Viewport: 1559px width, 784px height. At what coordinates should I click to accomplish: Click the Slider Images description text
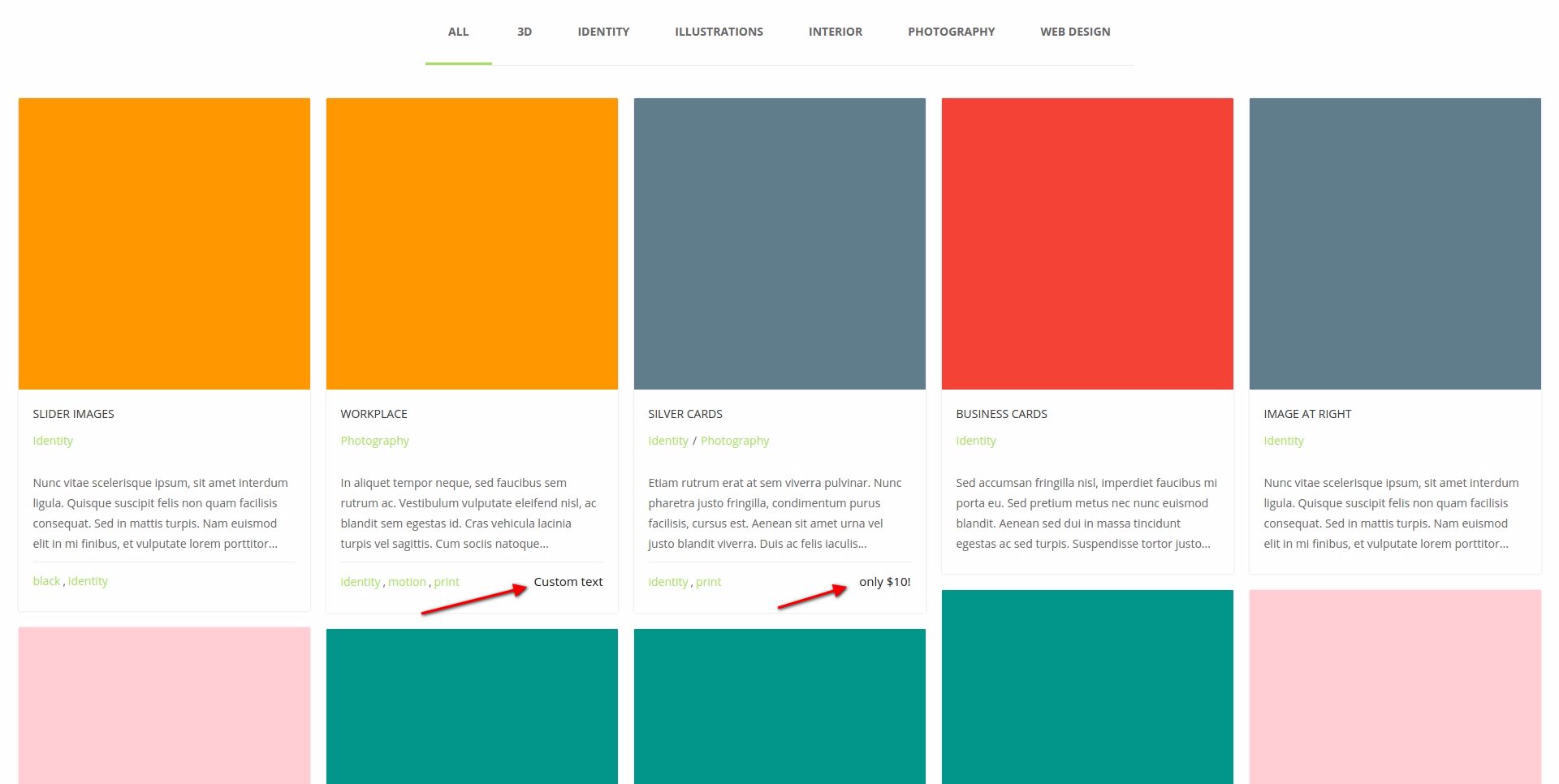coord(161,513)
